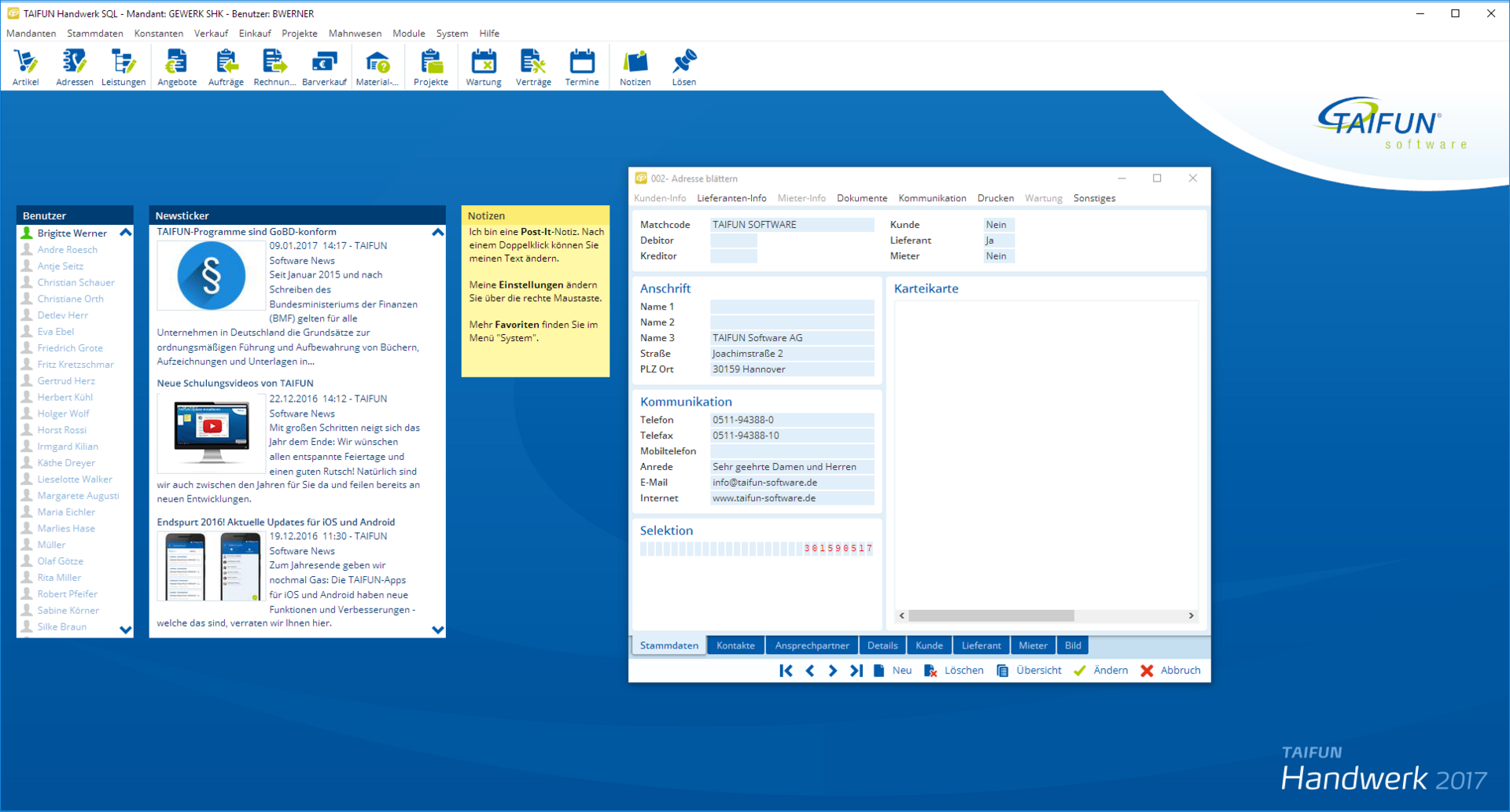Open the Wartung calendar icon
Screen dimensions: 1510x812
[x=483, y=67]
